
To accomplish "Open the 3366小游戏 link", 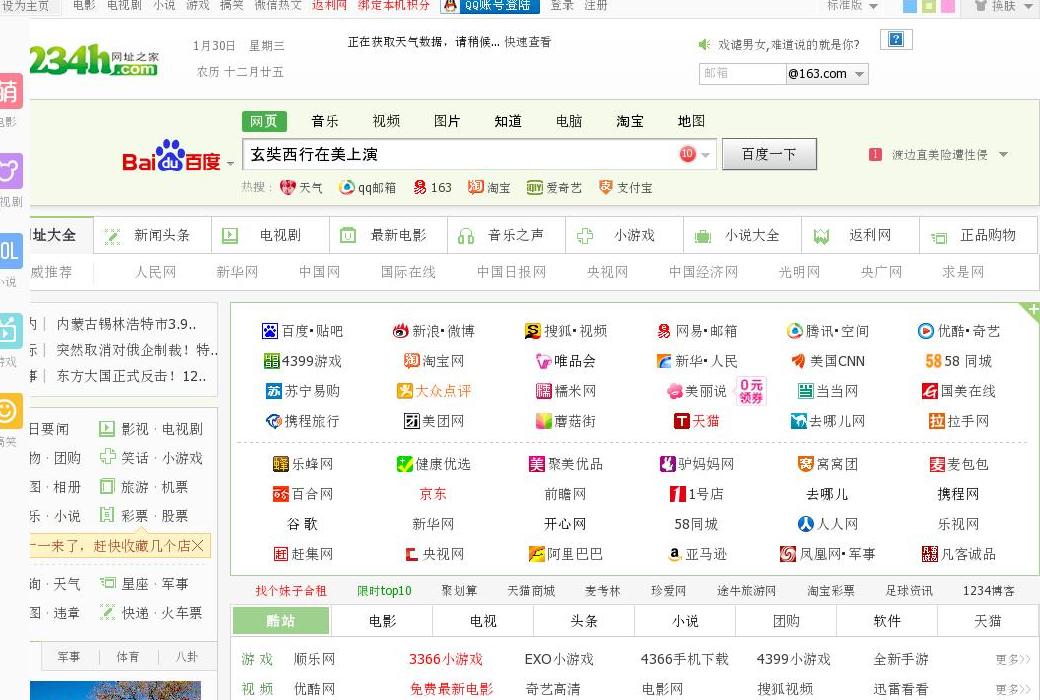I will pyautogui.click(x=446, y=660).
